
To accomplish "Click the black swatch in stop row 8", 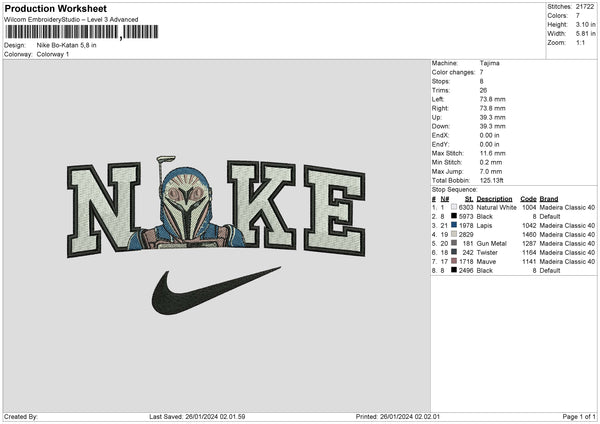I will 454,270.
